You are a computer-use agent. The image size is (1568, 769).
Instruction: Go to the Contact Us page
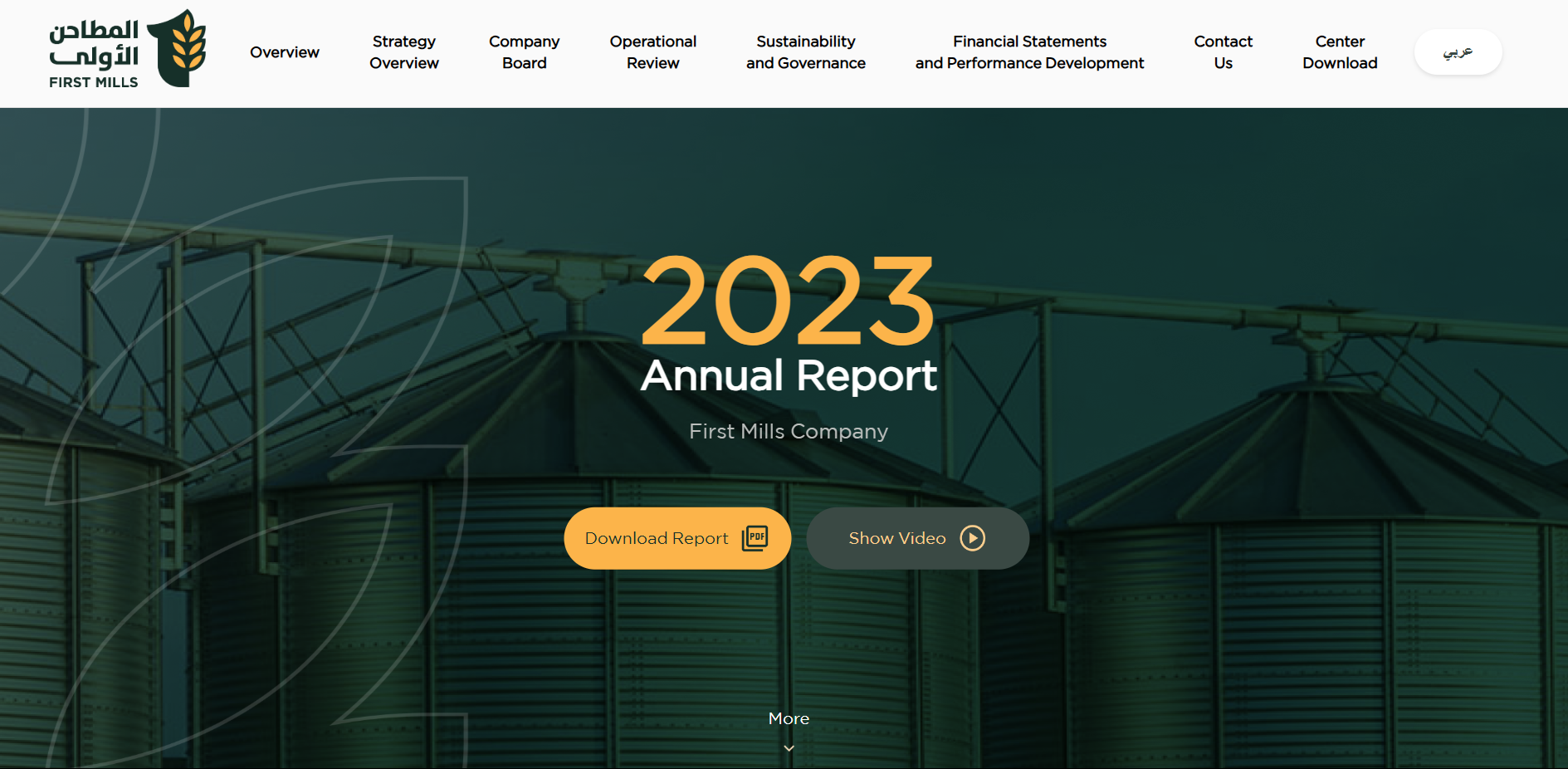click(1224, 52)
